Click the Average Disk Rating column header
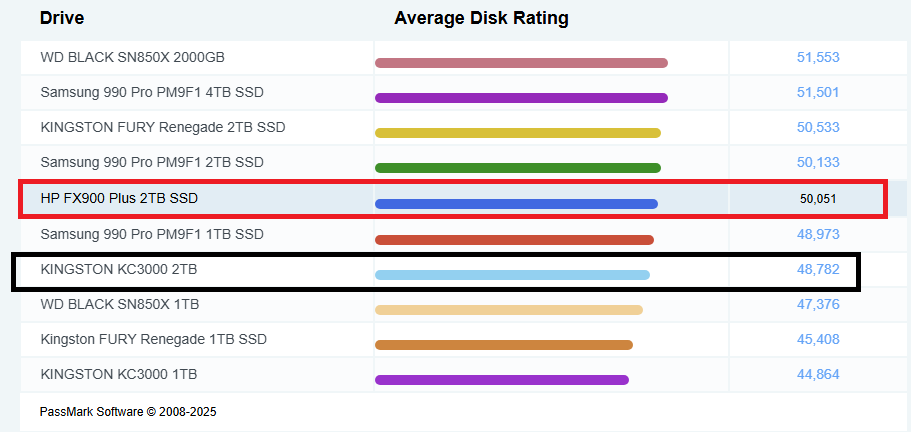 point(481,19)
